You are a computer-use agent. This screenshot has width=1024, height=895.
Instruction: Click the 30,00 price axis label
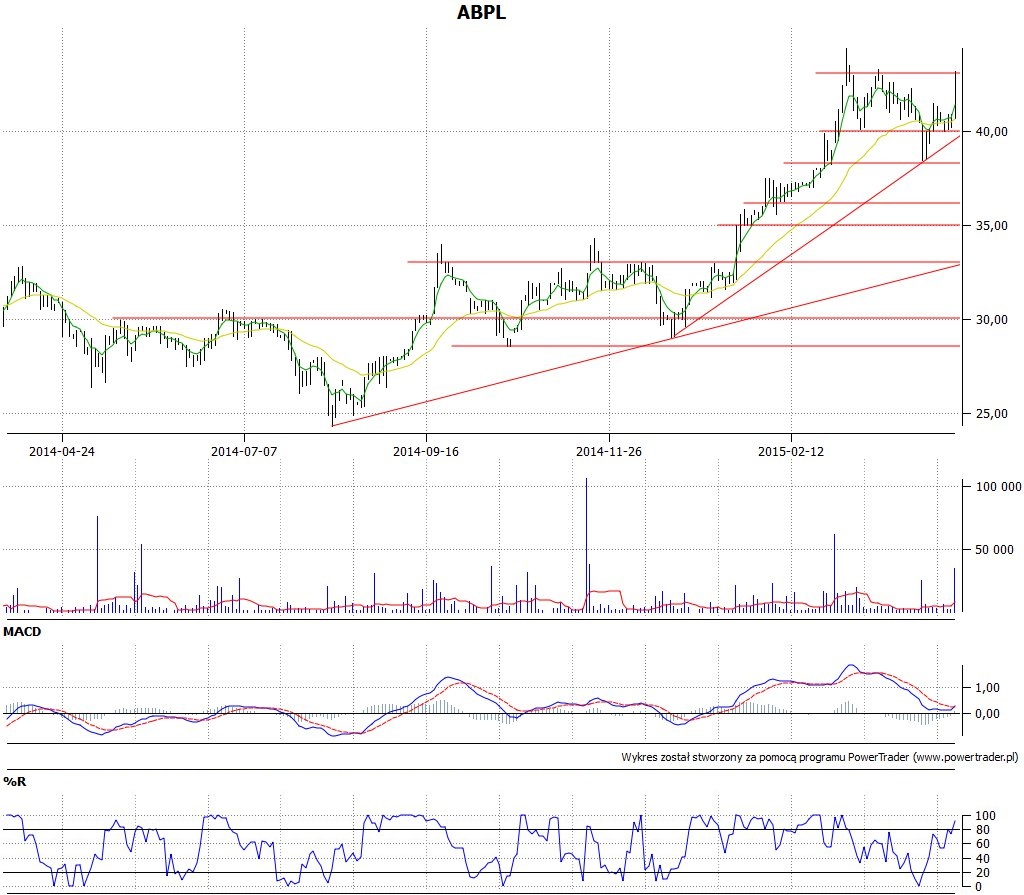tap(991, 320)
